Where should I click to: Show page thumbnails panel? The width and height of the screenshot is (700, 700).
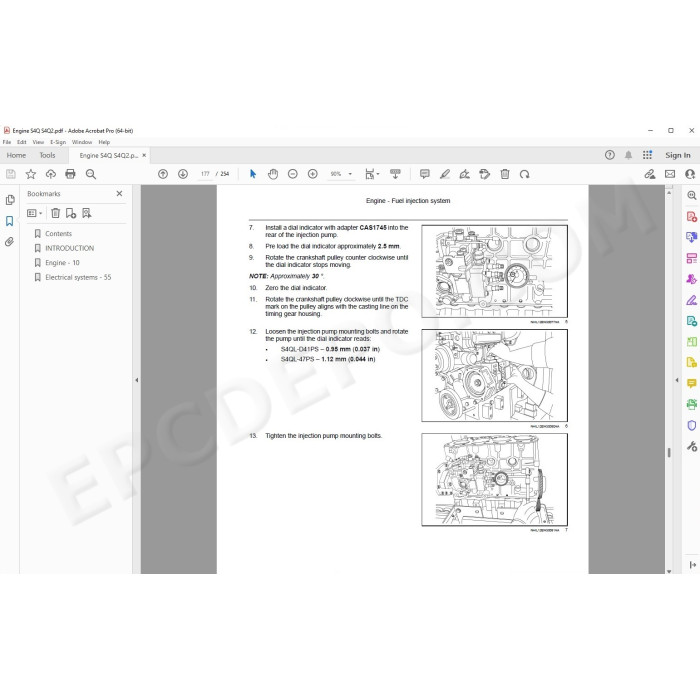pos(10,200)
